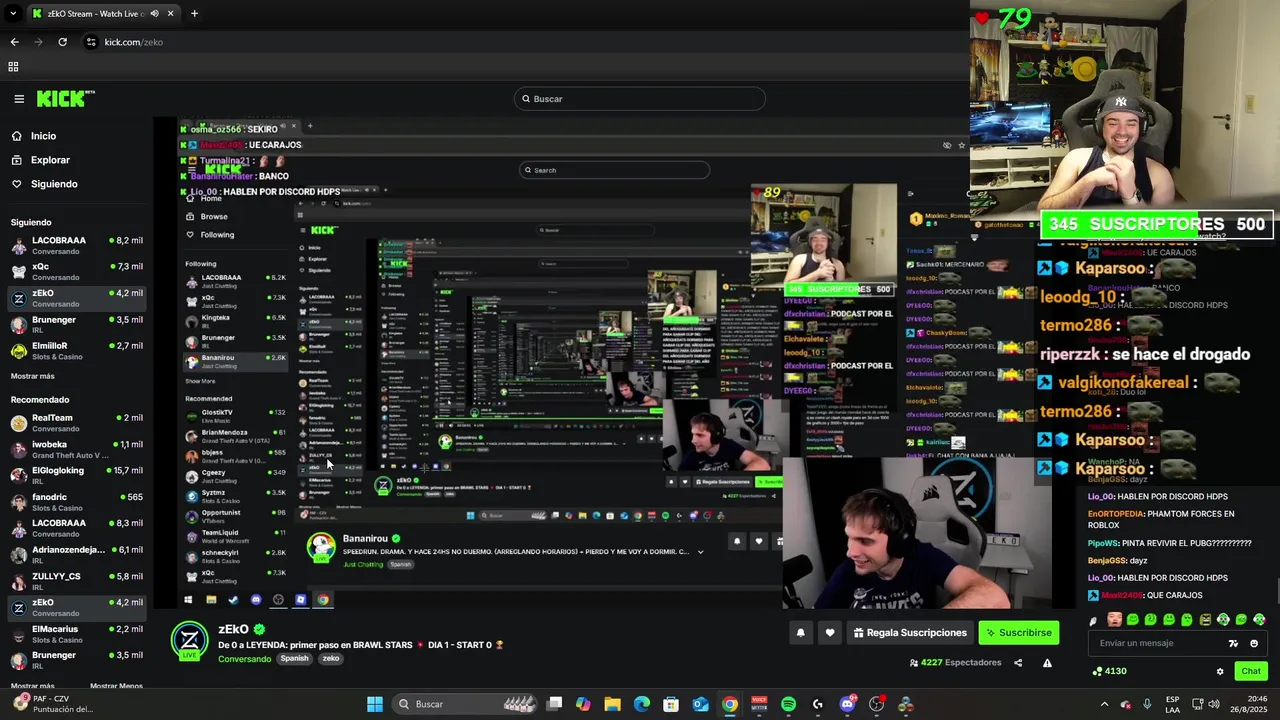Toggle follow heart for zEkO
The height and width of the screenshot is (720, 1280).
click(829, 632)
